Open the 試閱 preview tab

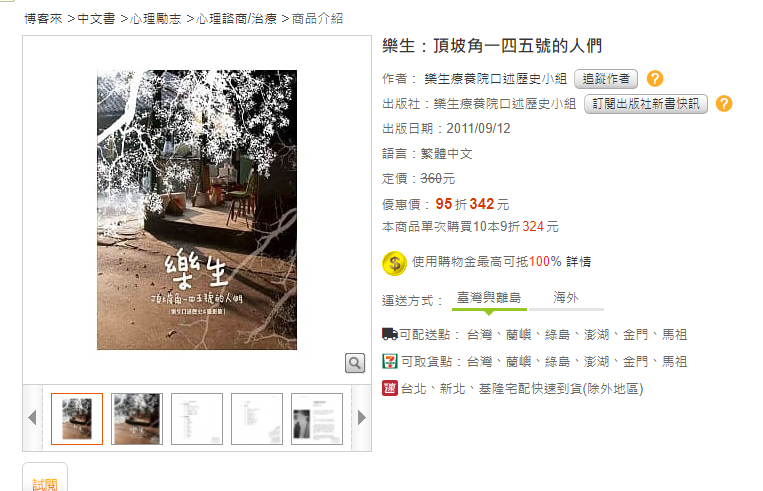click(45, 482)
